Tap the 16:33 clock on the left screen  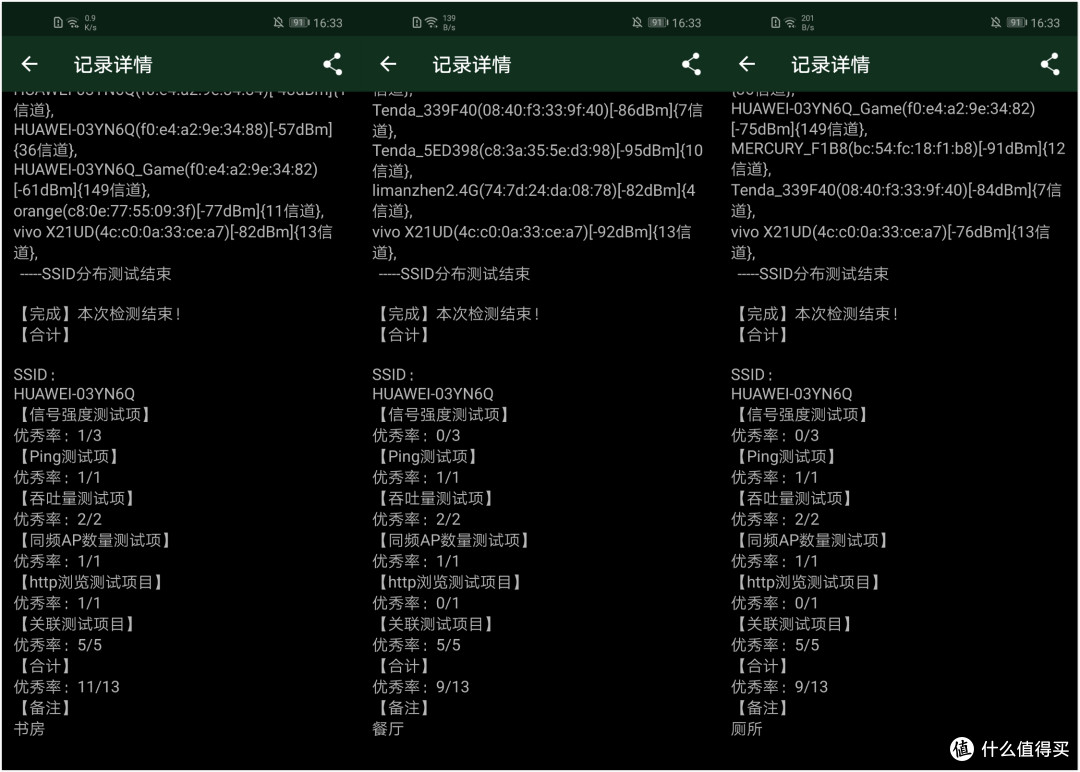click(328, 23)
